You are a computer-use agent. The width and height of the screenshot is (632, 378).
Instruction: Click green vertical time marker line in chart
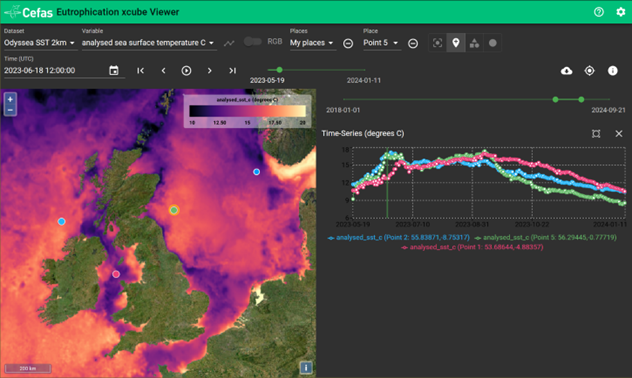(387, 183)
